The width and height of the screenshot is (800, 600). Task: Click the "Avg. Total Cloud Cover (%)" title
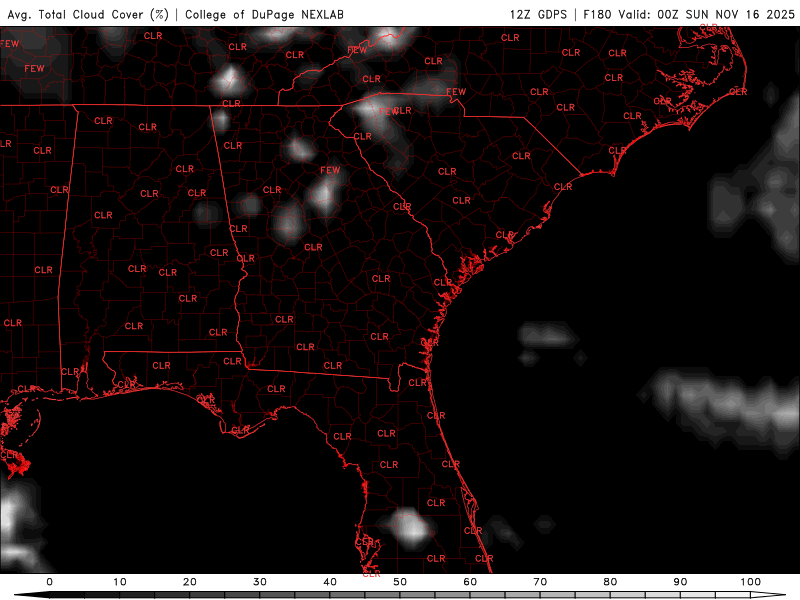[x=88, y=14]
